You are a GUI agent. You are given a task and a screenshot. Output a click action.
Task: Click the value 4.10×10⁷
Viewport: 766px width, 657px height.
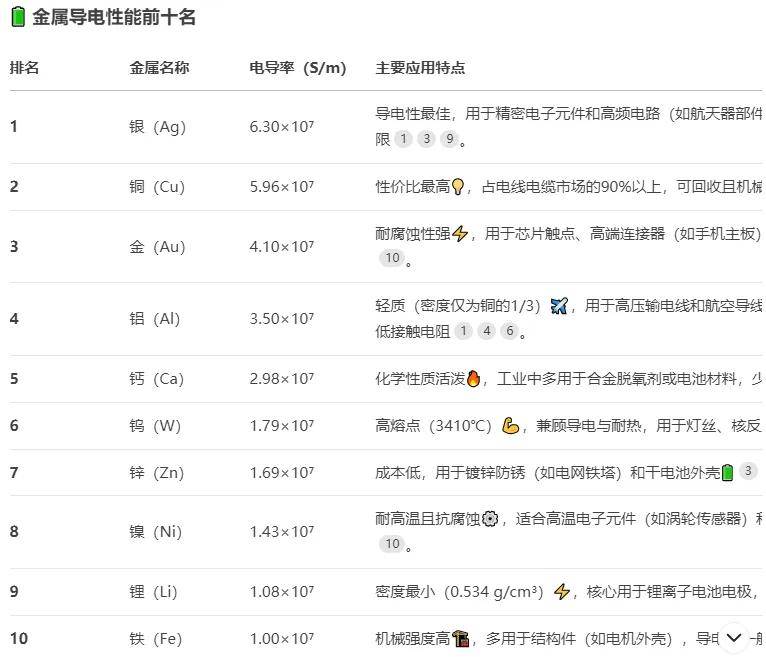click(282, 247)
